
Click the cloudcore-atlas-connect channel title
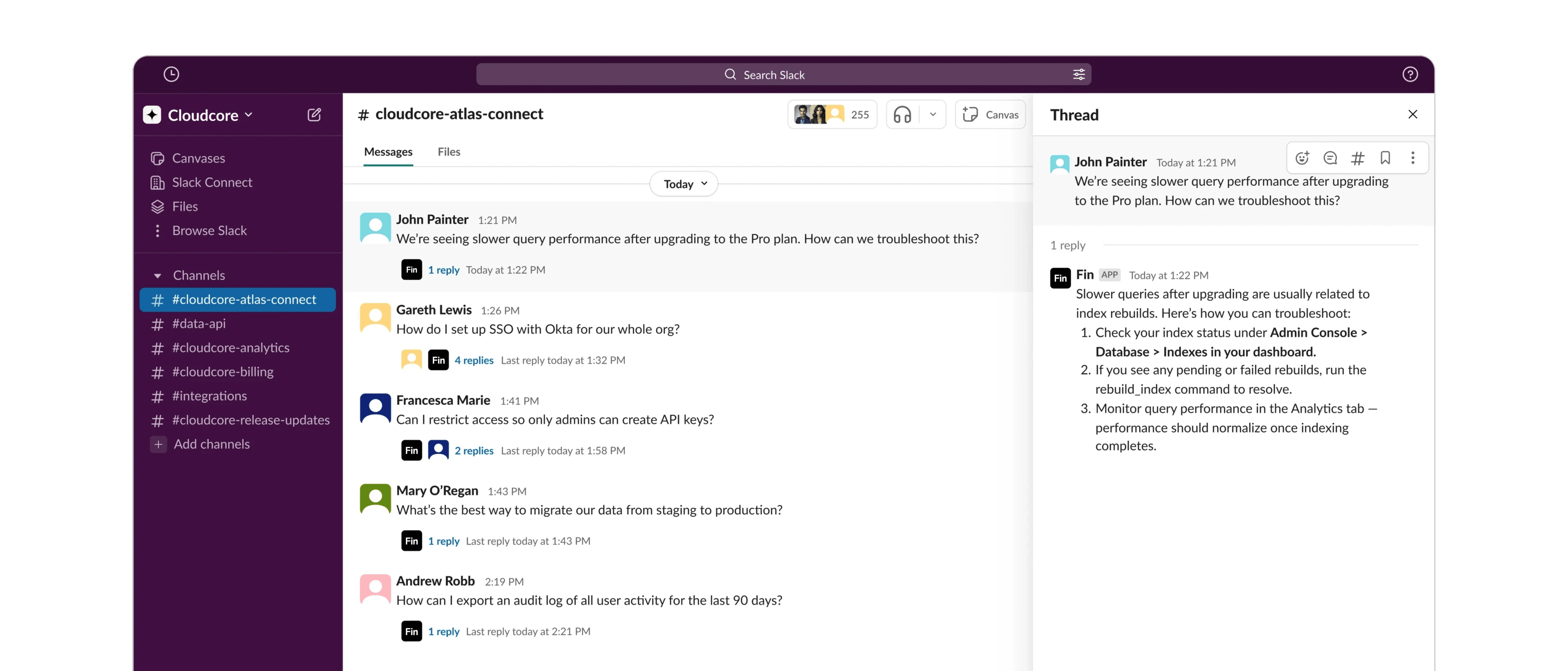click(459, 114)
